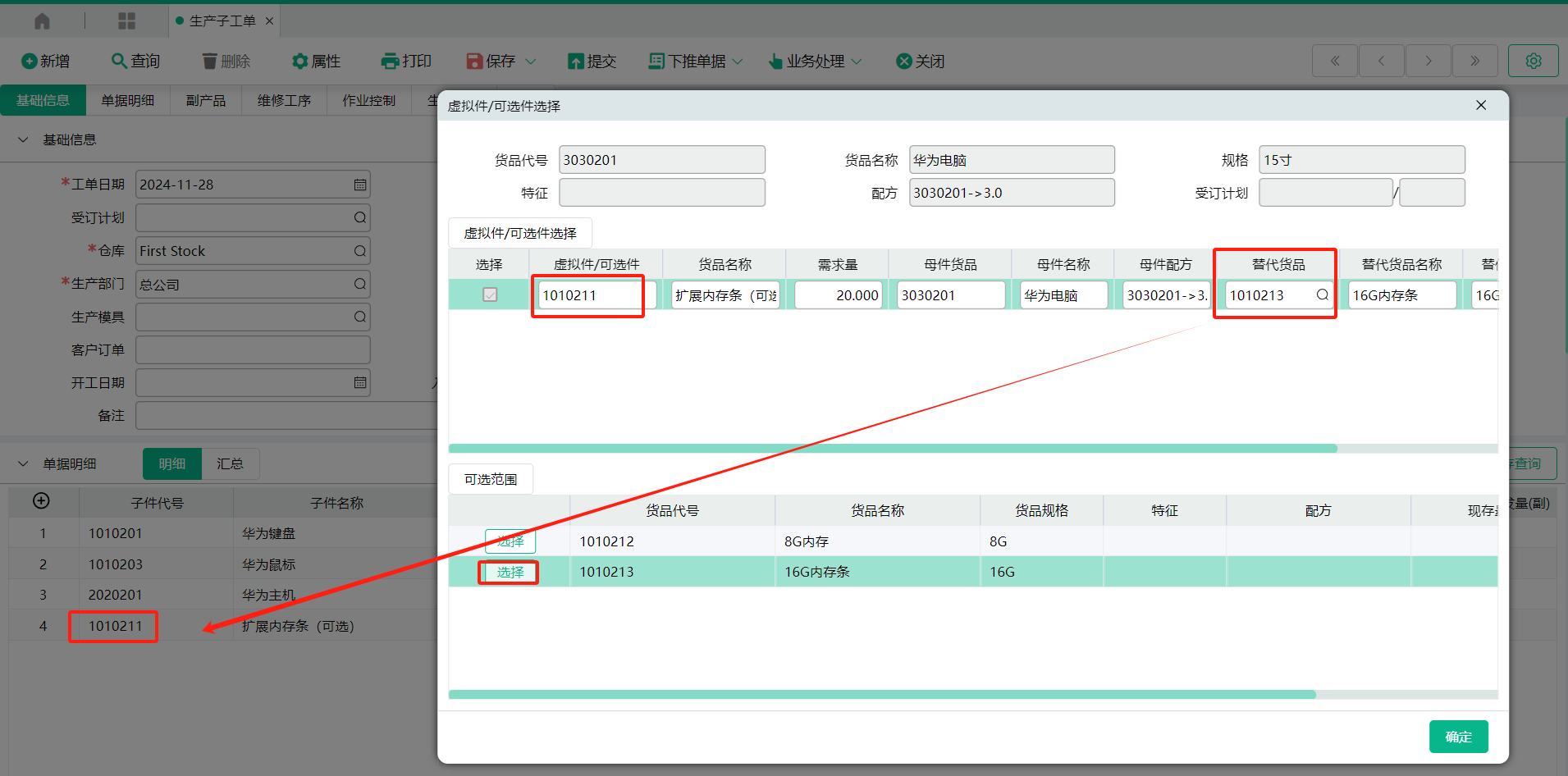Viewport: 1568px width, 776px height.
Task: Click the 新增 toolbar button
Action: [45, 61]
